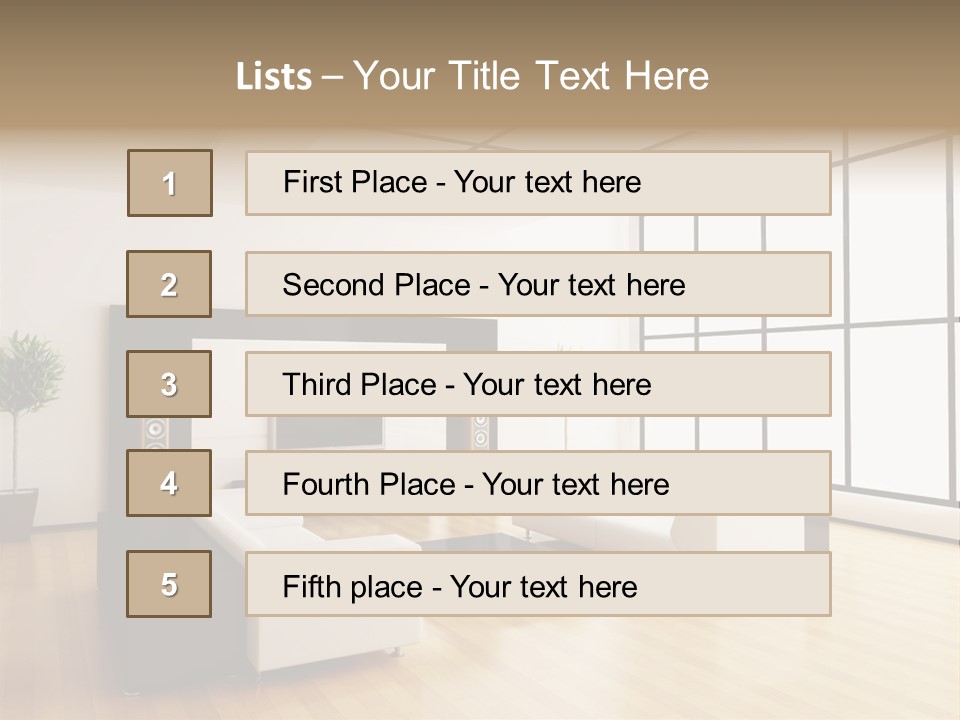Click the number 1 box

170,183
